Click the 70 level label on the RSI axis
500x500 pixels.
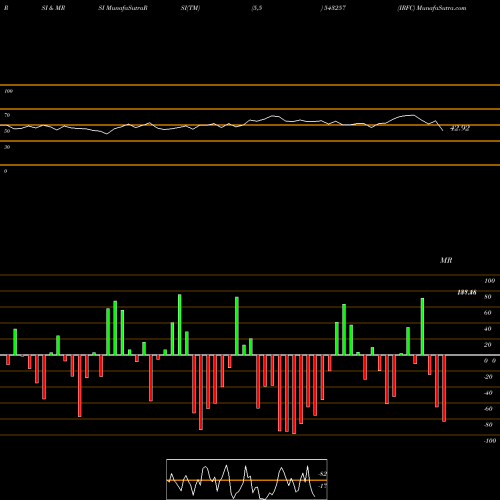[x=7, y=115]
